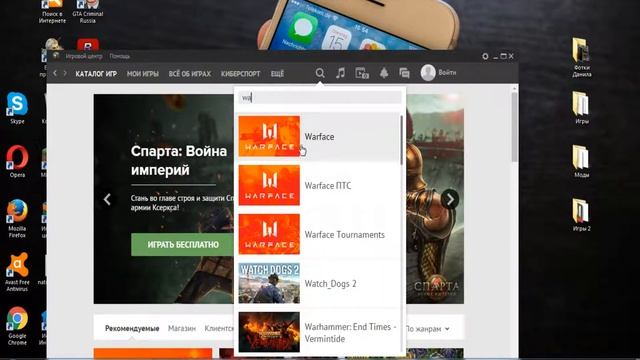Go forward with the right arrow
Viewport: 640px width, 360px height.
point(65,73)
